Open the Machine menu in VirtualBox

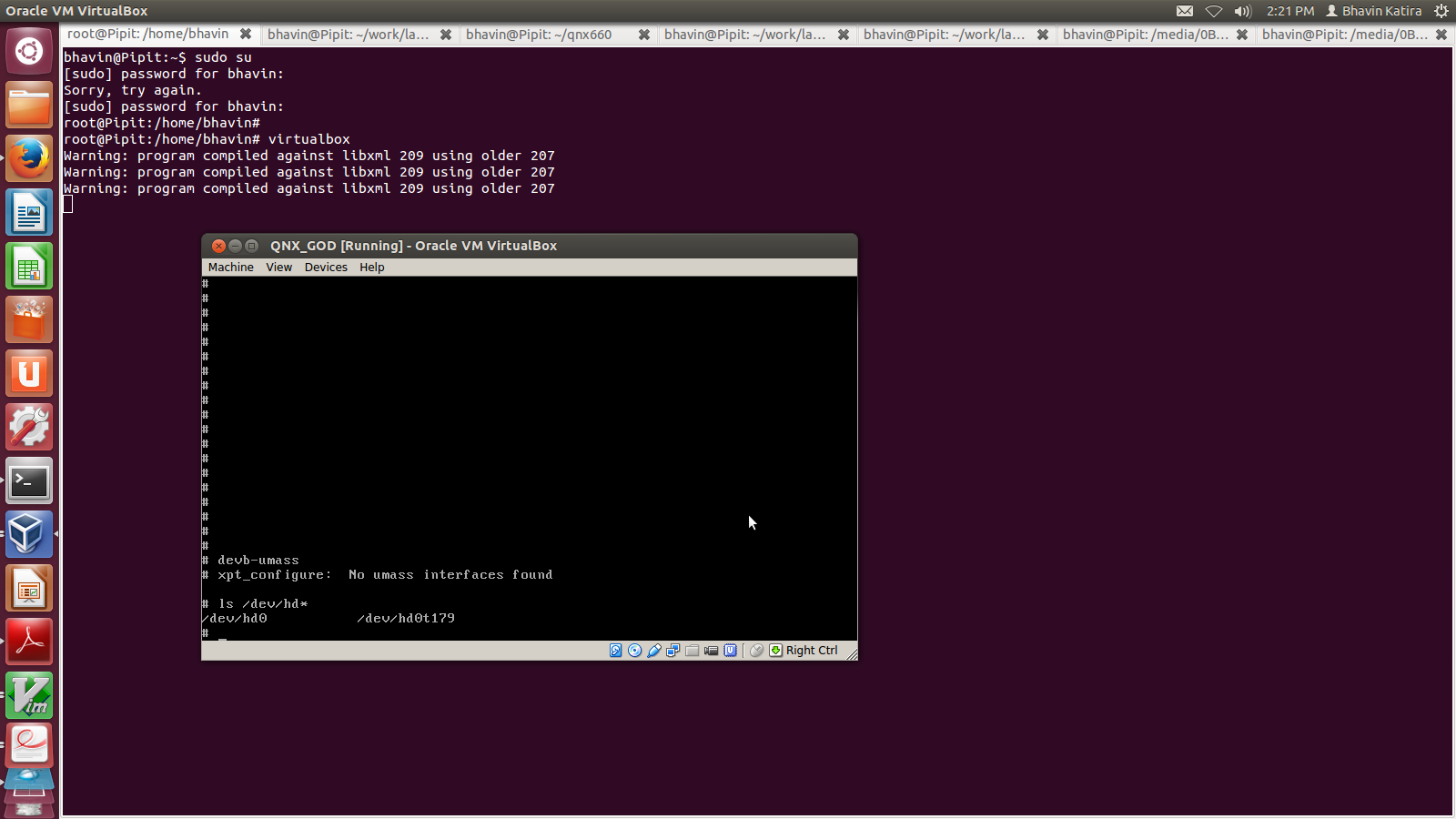coord(230,268)
